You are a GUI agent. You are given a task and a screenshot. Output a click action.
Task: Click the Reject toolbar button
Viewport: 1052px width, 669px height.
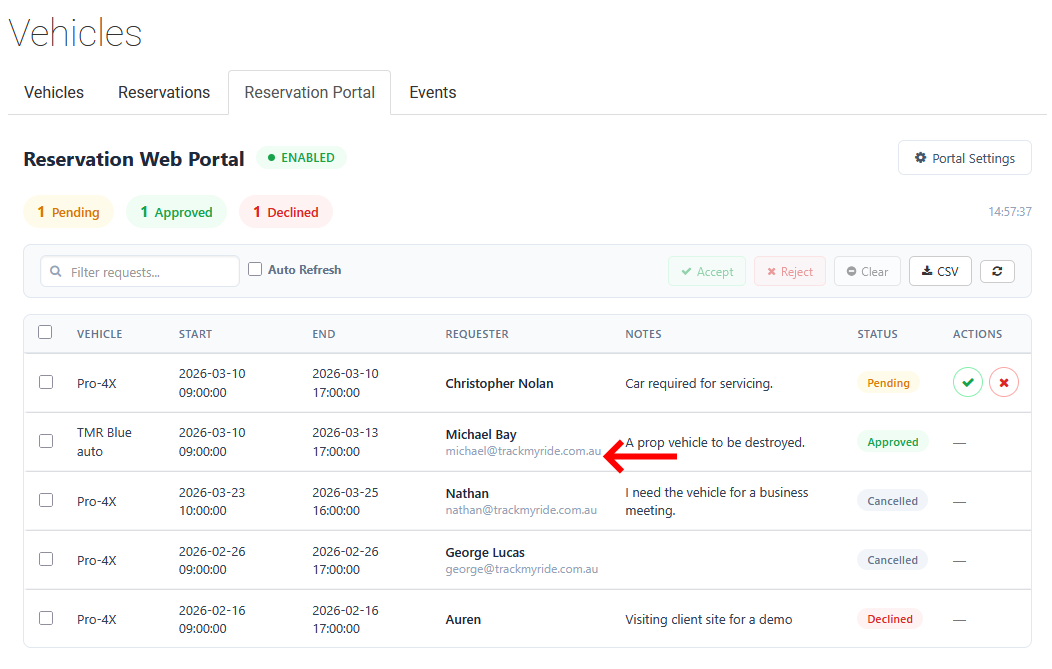(789, 271)
